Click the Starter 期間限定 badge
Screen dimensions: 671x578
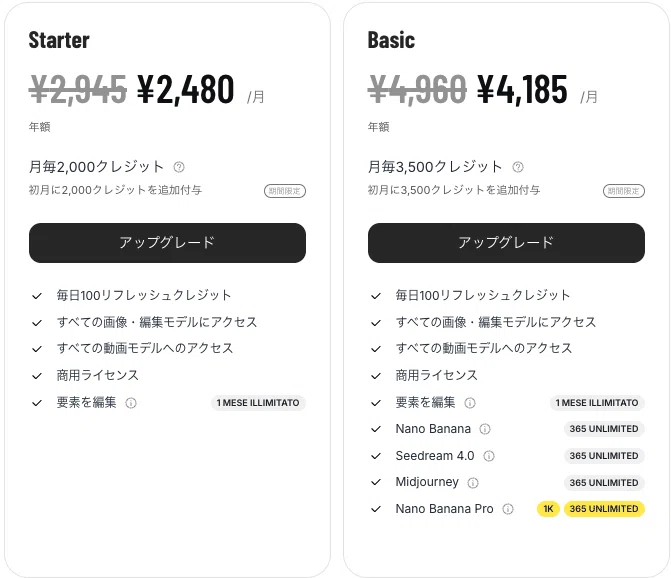point(285,191)
